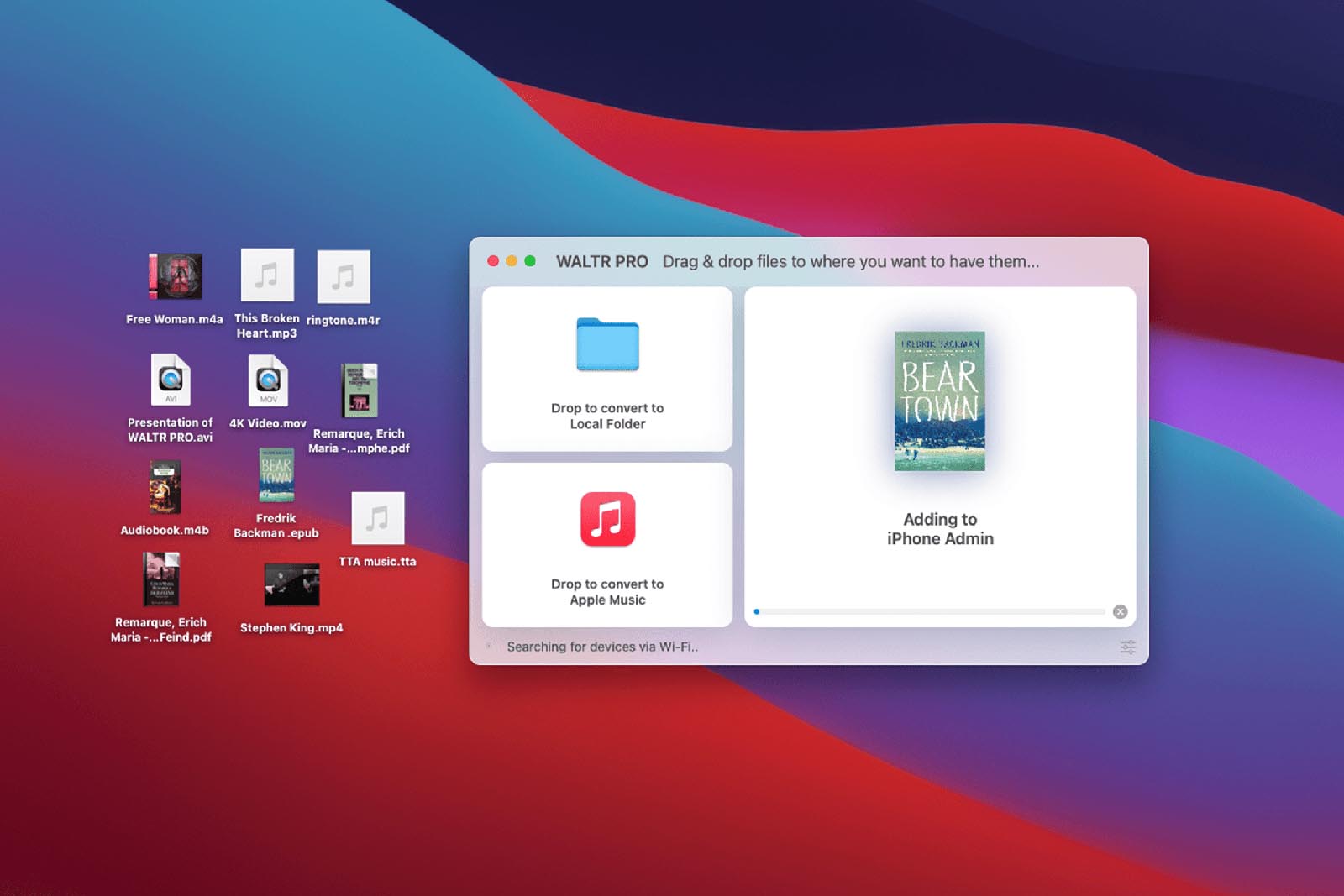Click the TTA music.tta file name label
The width and height of the screenshot is (1344, 896).
[x=378, y=561]
